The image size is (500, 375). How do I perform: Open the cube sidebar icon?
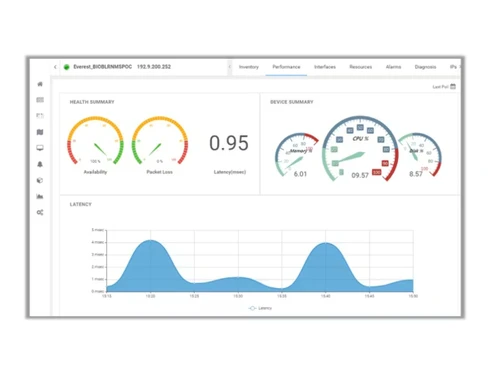coord(40,180)
